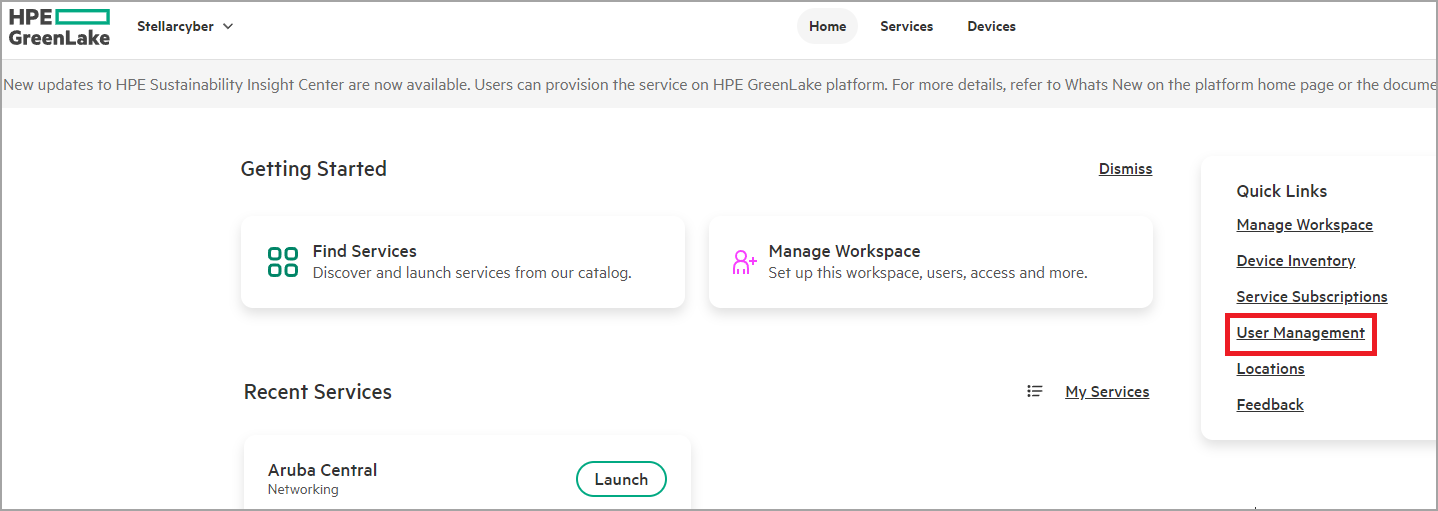Open the Home tab
1438x511 pixels.
827,27
